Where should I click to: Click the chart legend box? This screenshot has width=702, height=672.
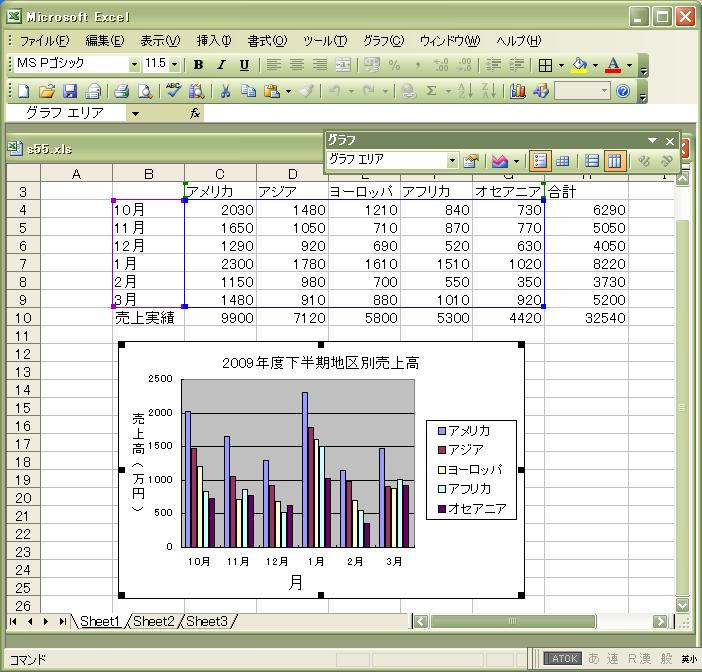471,470
